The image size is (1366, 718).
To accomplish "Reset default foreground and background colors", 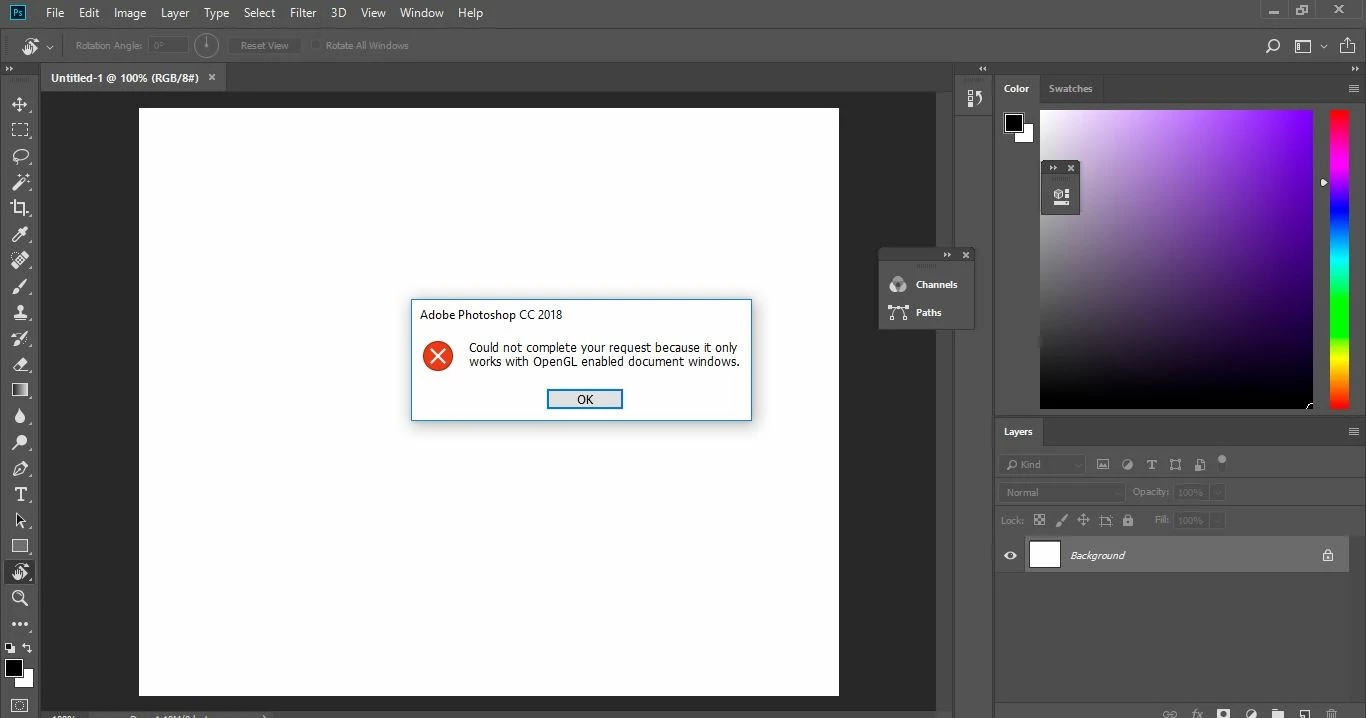I will point(10,648).
